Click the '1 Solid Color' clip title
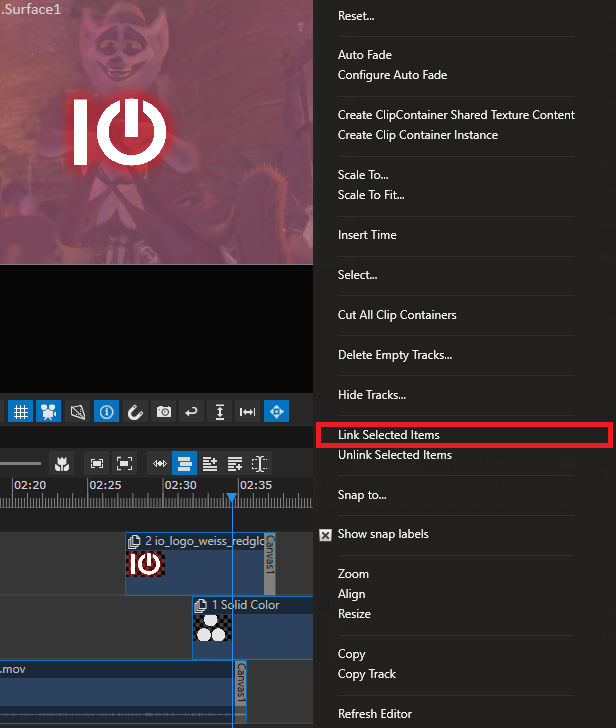This screenshot has height=728, width=616. tap(246, 605)
